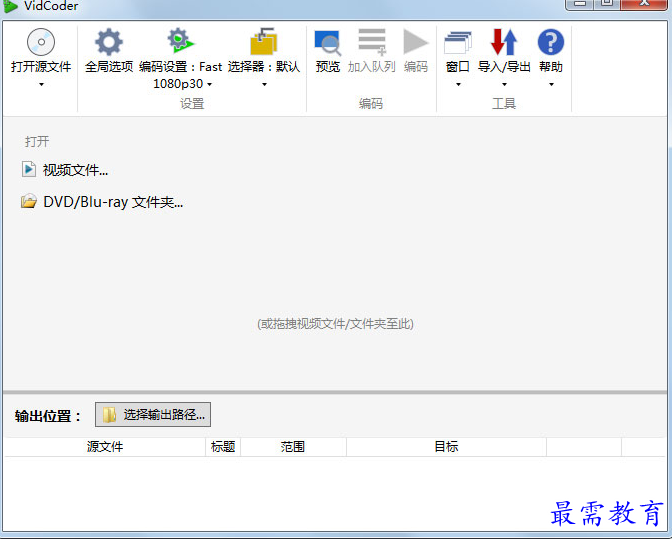The image size is (672, 545).
Task: Click the 加入队列 icon
Action: coord(372,42)
